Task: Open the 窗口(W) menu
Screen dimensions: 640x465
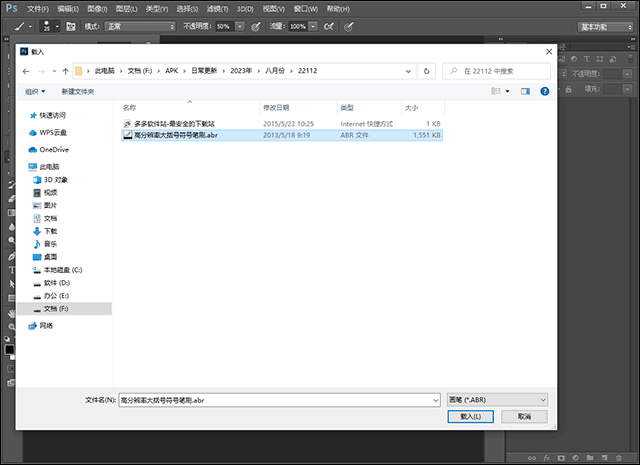Action: (306, 9)
